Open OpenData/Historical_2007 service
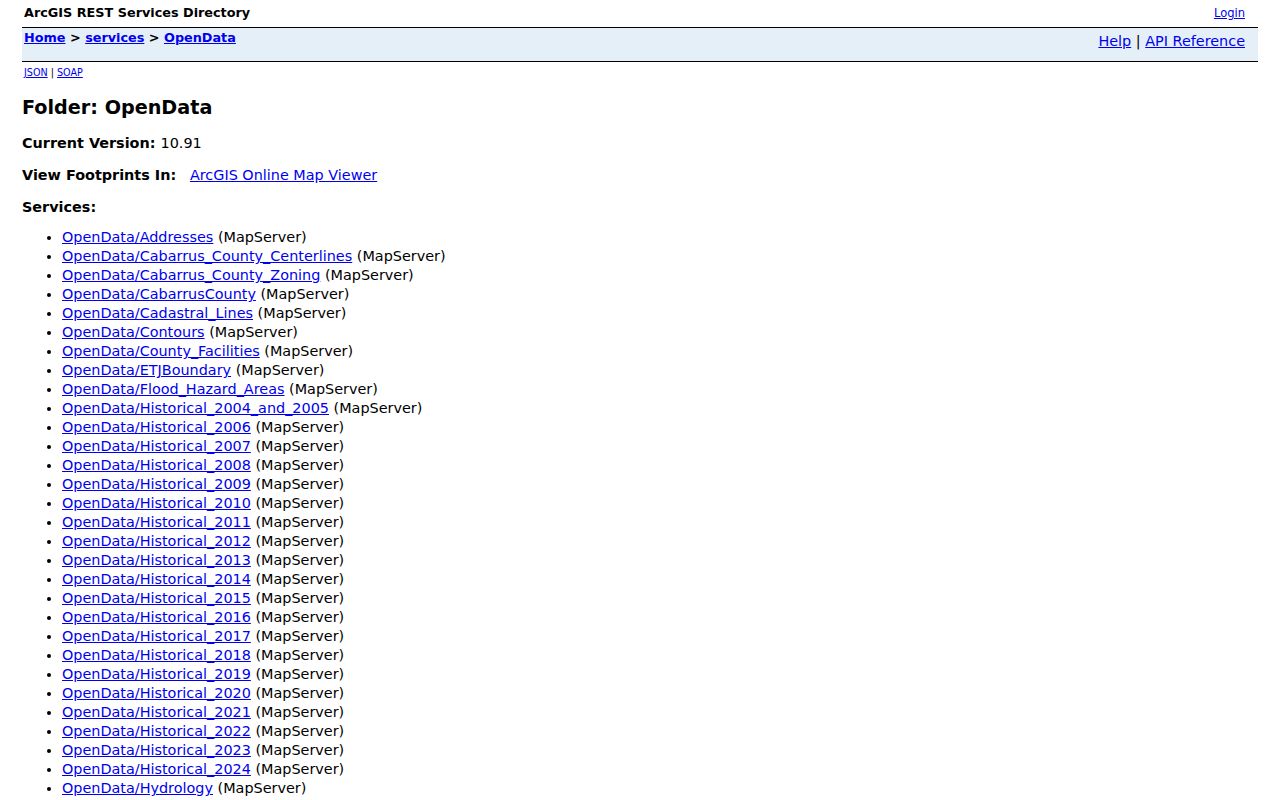Screen dimensions: 1280x800 tap(156, 446)
